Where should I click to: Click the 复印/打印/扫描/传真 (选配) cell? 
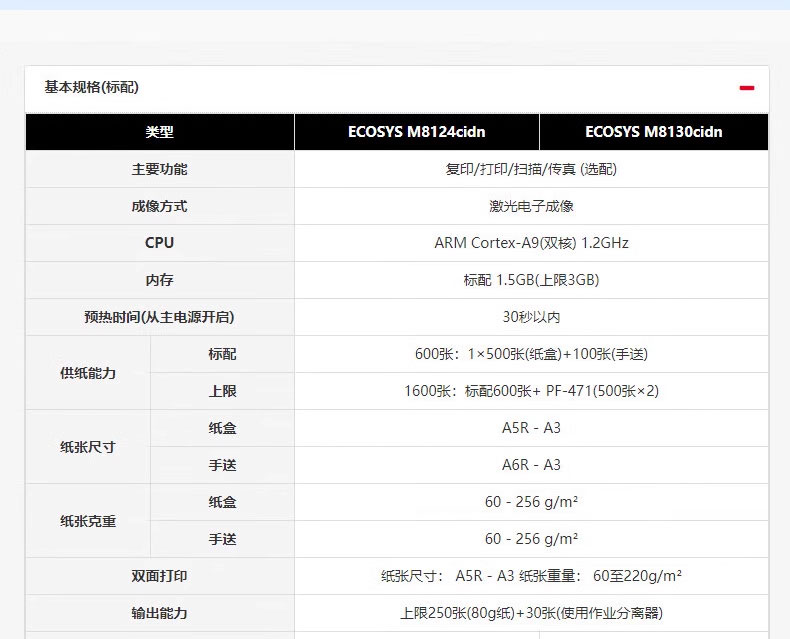coord(531,169)
